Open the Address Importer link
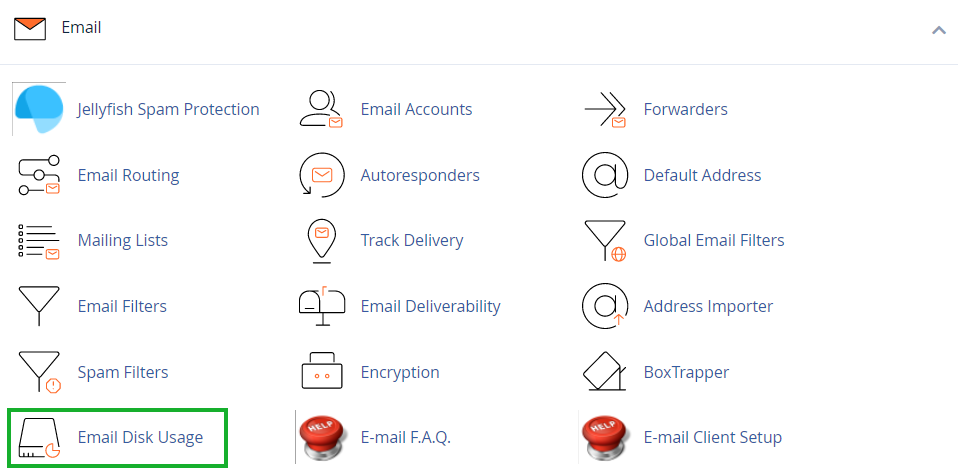 (x=708, y=306)
